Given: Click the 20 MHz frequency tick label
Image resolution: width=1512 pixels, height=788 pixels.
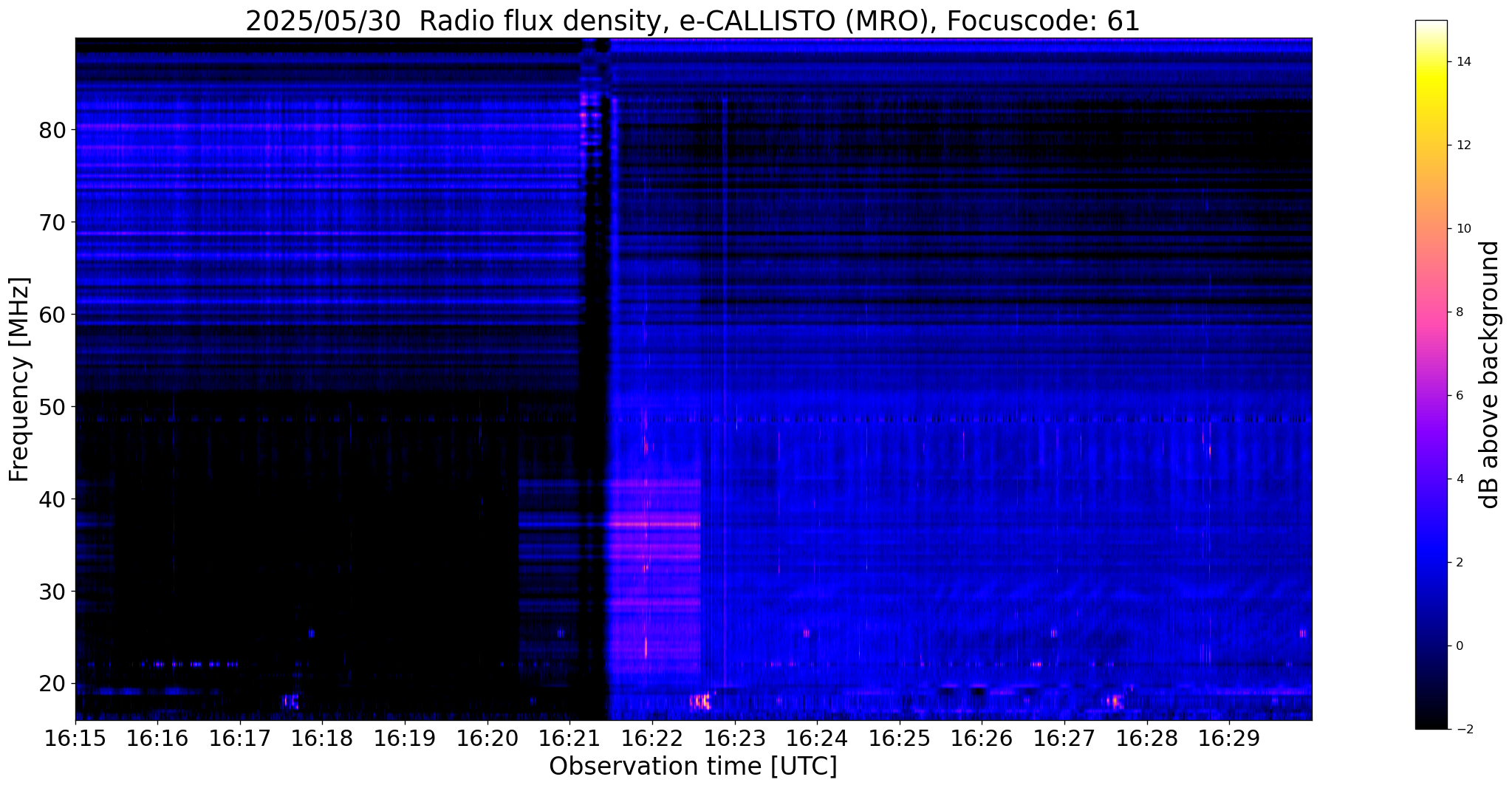Looking at the screenshot, I should (x=52, y=684).
